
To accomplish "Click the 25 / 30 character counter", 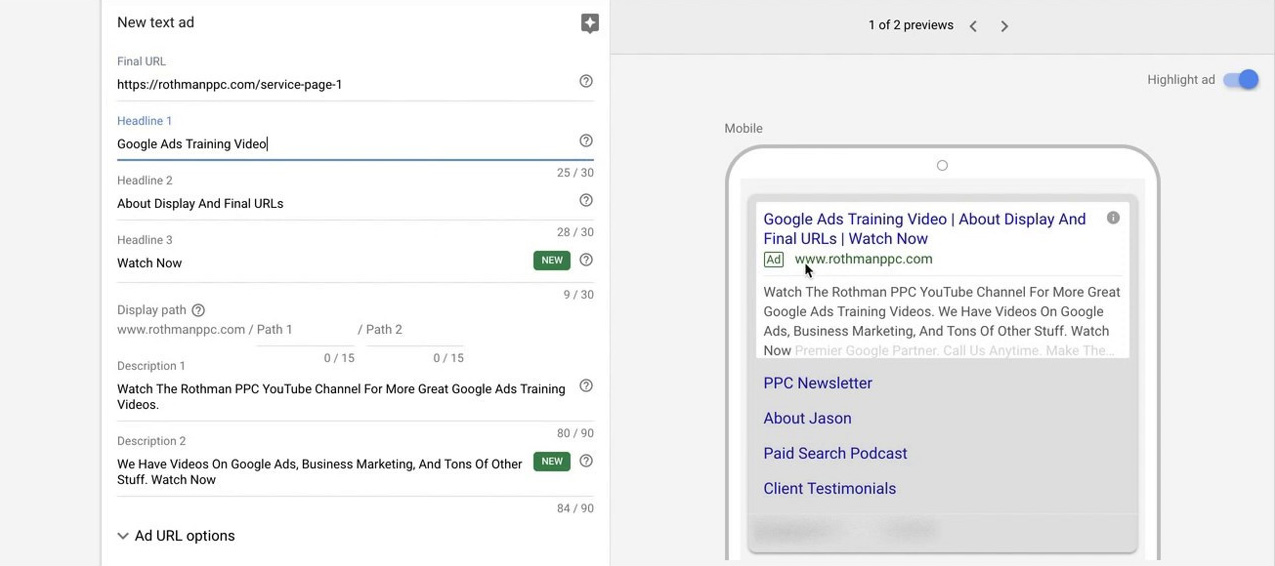I will click(575, 173).
